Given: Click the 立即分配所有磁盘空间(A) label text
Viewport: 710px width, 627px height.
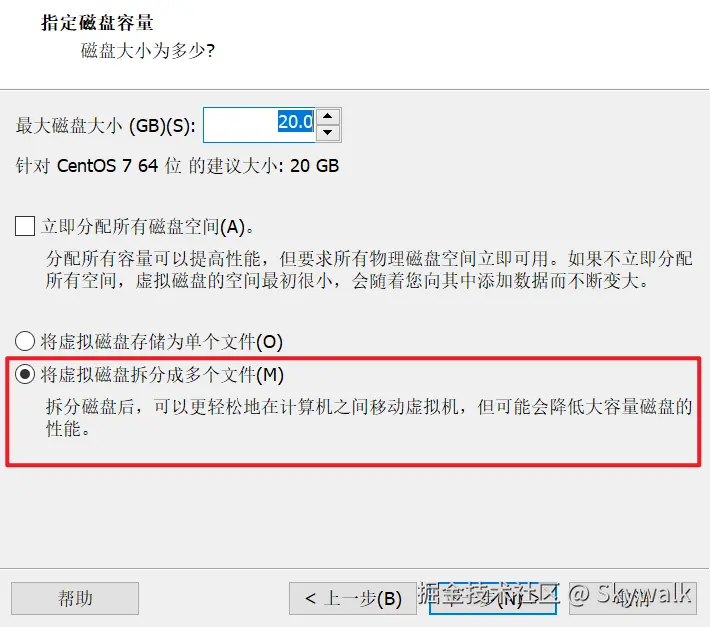Looking at the screenshot, I should coord(147,226).
